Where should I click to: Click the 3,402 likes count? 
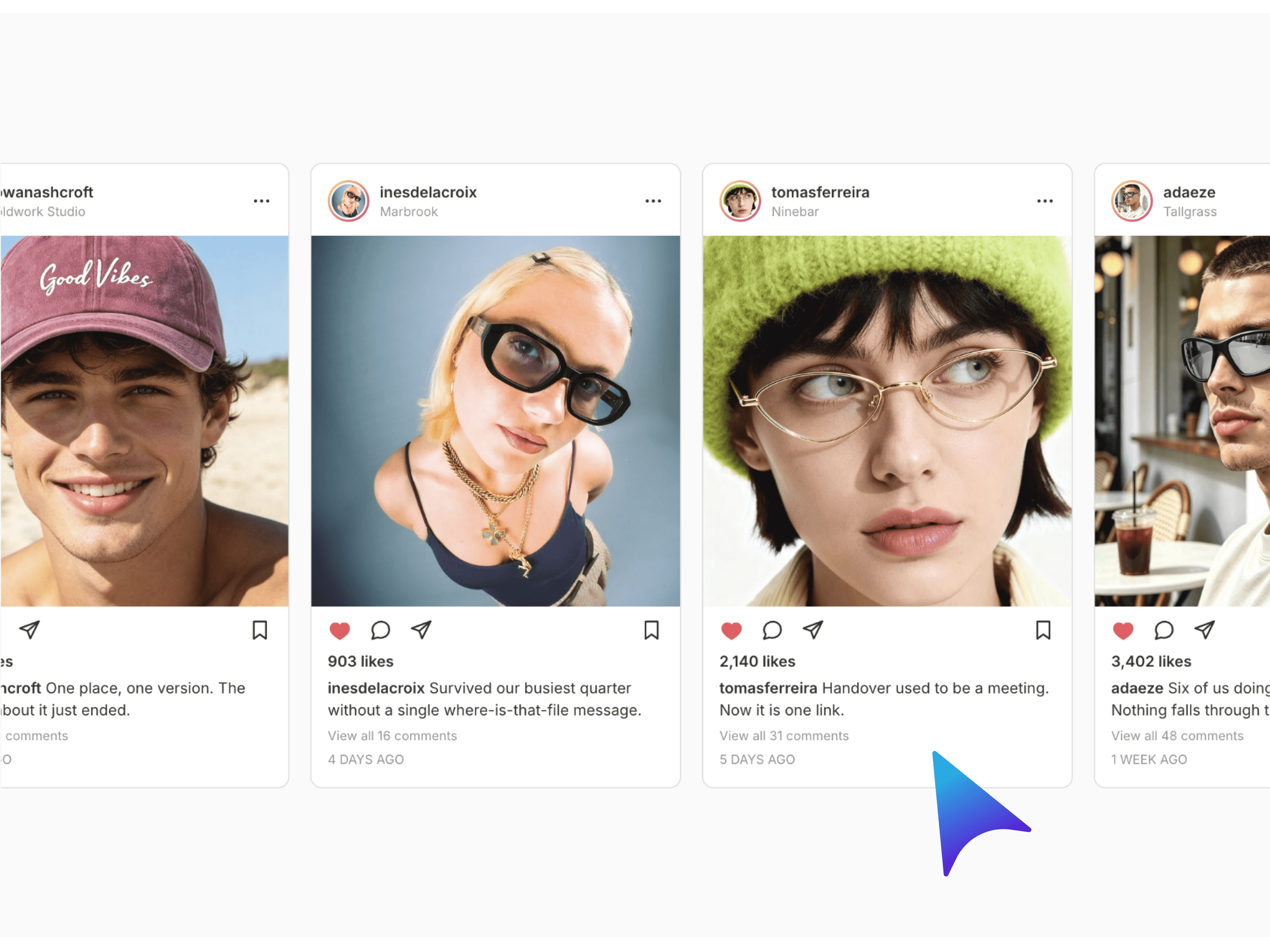tap(1151, 662)
